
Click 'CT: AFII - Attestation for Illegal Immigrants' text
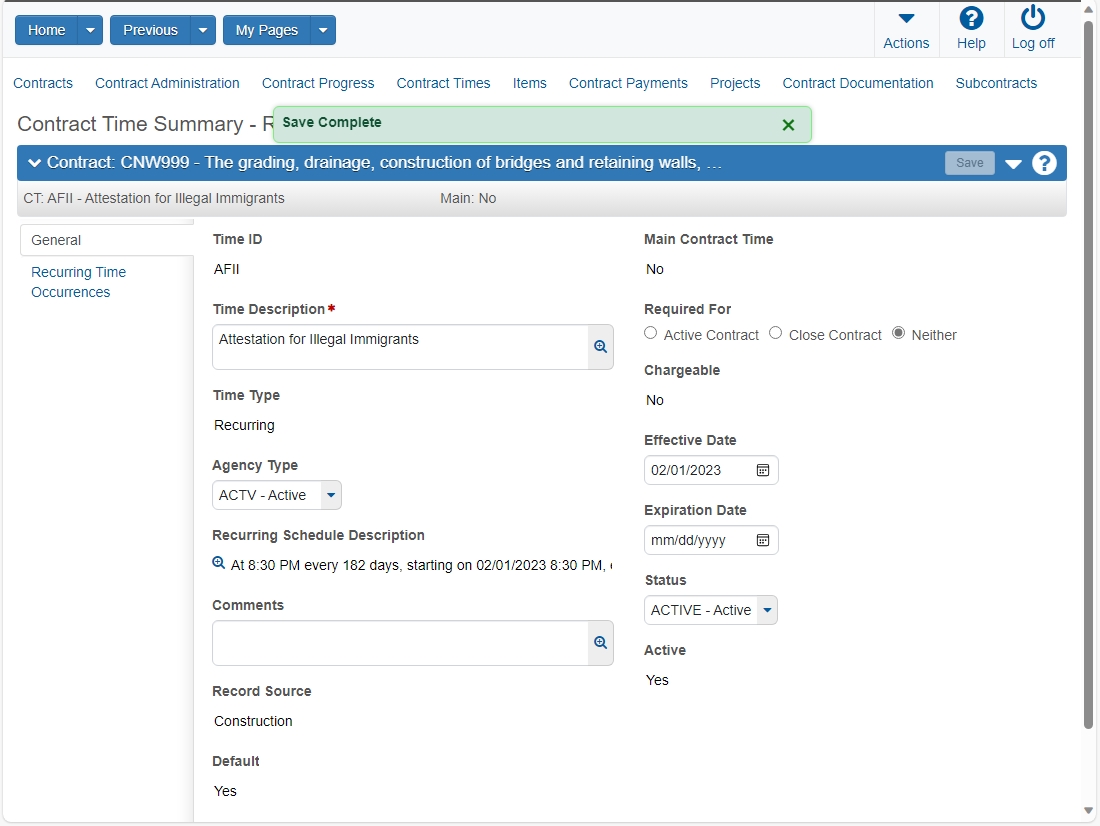click(x=154, y=199)
